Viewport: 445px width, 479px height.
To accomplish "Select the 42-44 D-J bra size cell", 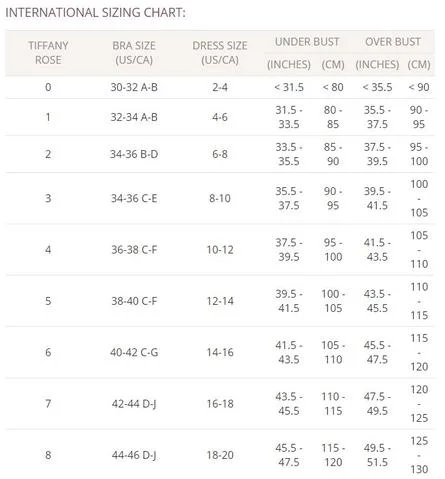I will tap(134, 404).
